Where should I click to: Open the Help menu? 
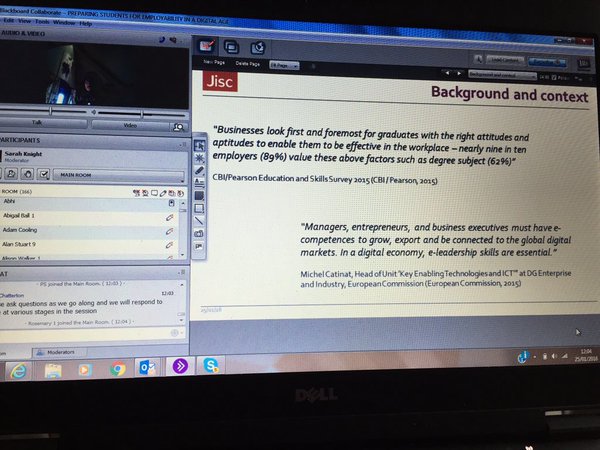point(85,23)
